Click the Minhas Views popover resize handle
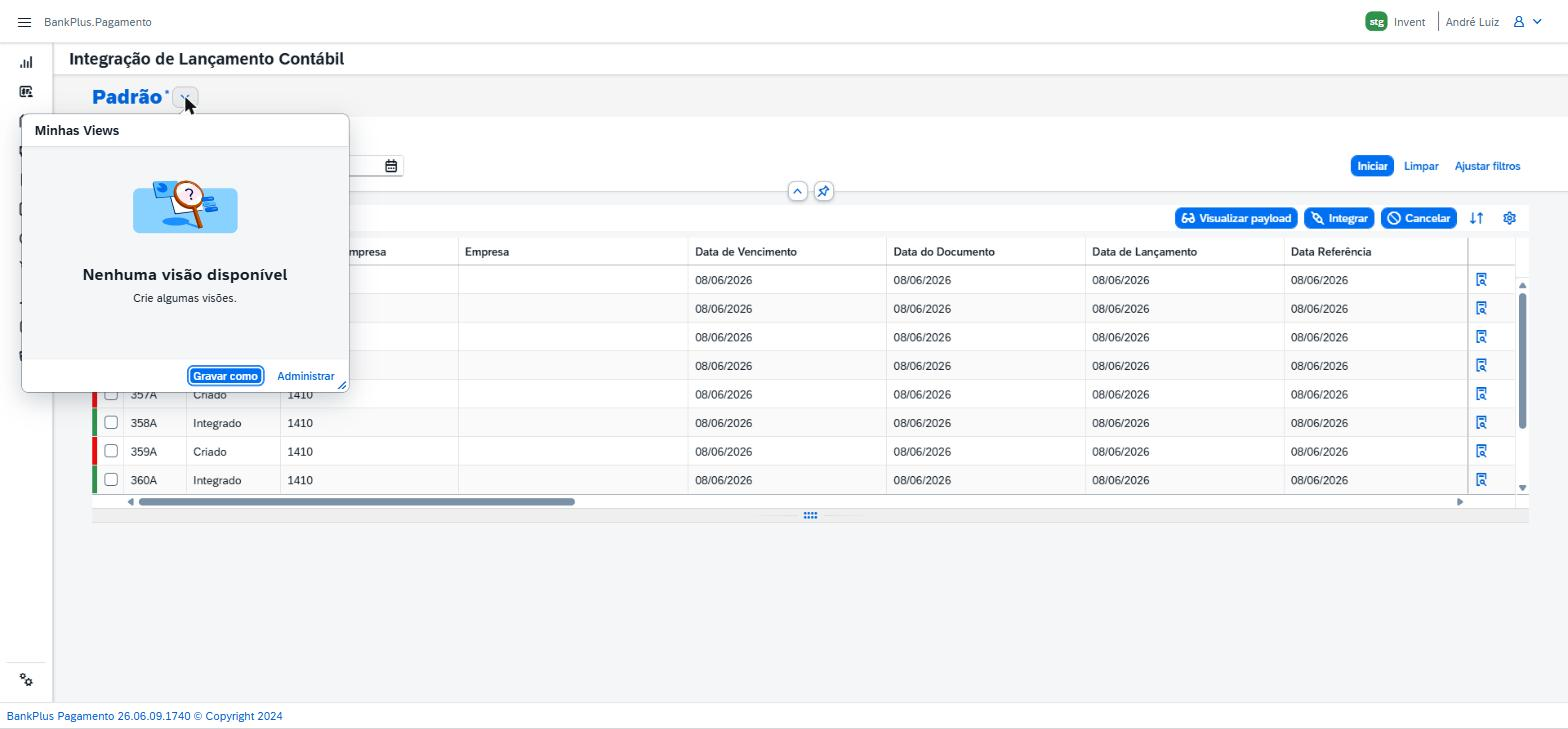 [x=342, y=385]
